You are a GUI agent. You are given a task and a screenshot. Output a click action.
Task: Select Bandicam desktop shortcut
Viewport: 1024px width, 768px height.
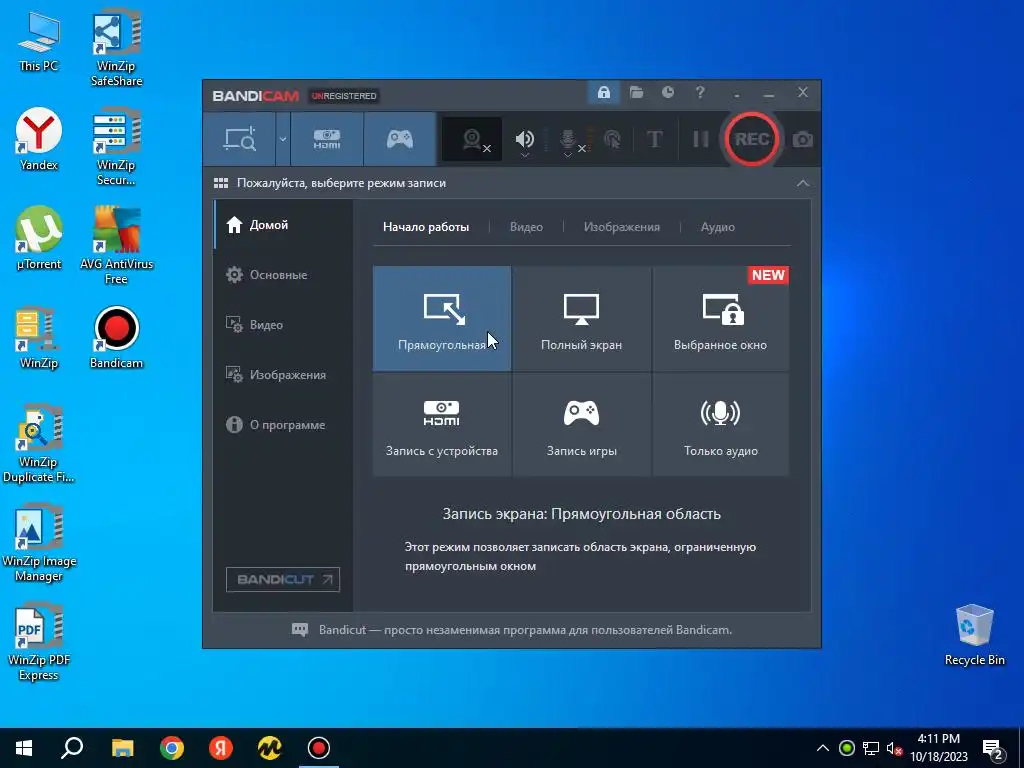tap(116, 338)
